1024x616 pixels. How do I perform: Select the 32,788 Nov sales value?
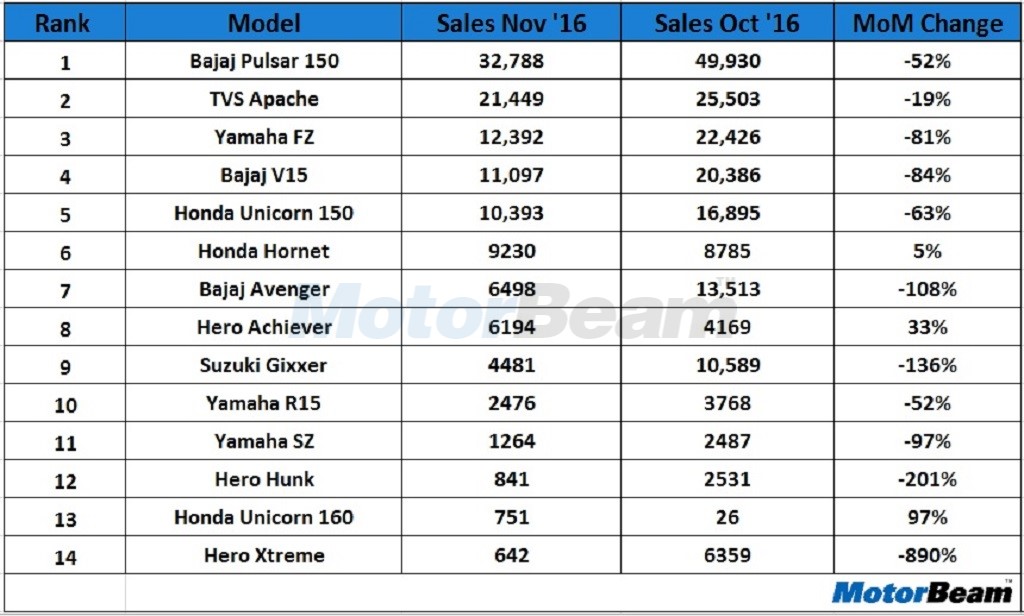(x=510, y=61)
